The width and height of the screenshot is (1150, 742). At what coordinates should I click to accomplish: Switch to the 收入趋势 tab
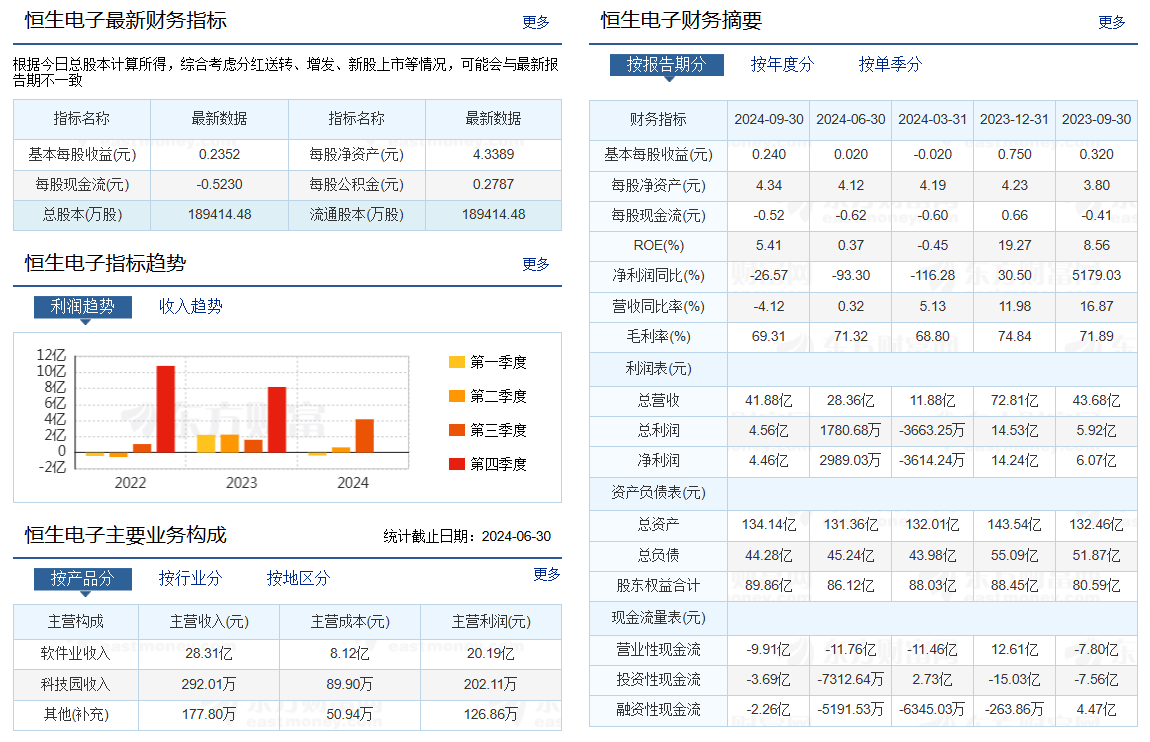[191, 306]
